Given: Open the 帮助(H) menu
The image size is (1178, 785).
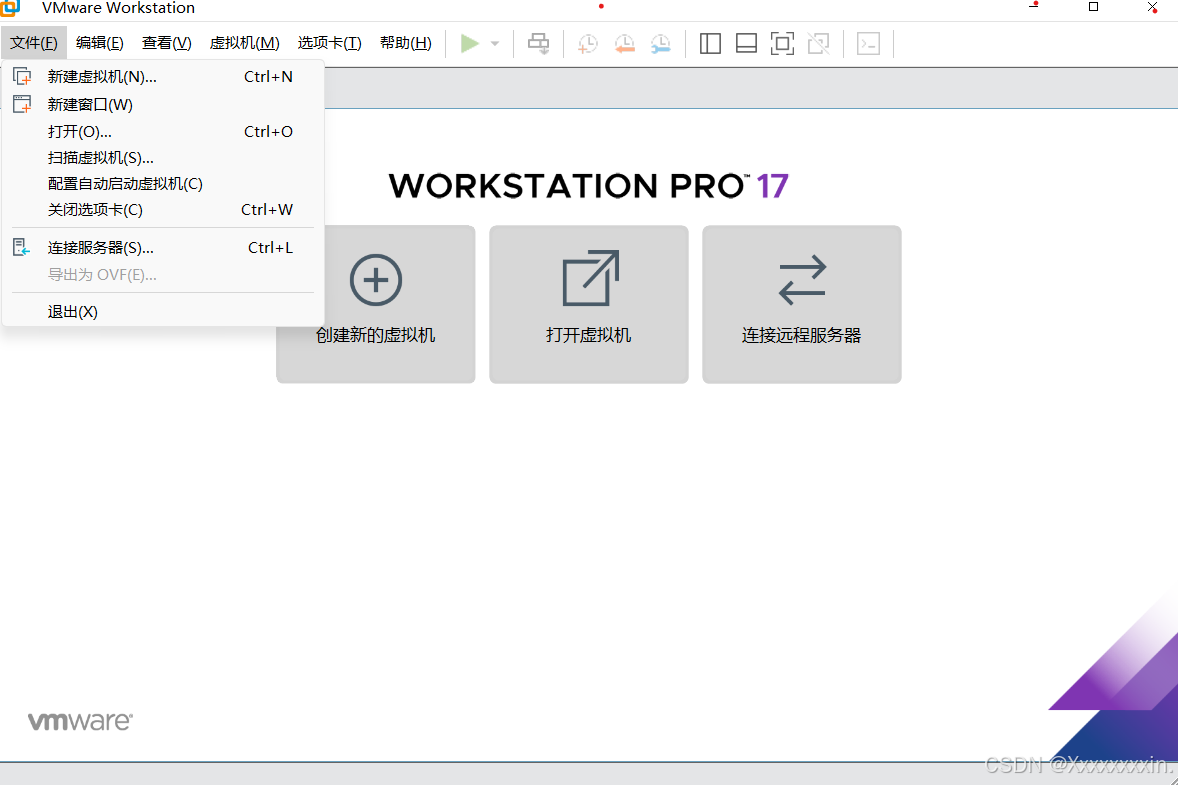Looking at the screenshot, I should [406, 43].
